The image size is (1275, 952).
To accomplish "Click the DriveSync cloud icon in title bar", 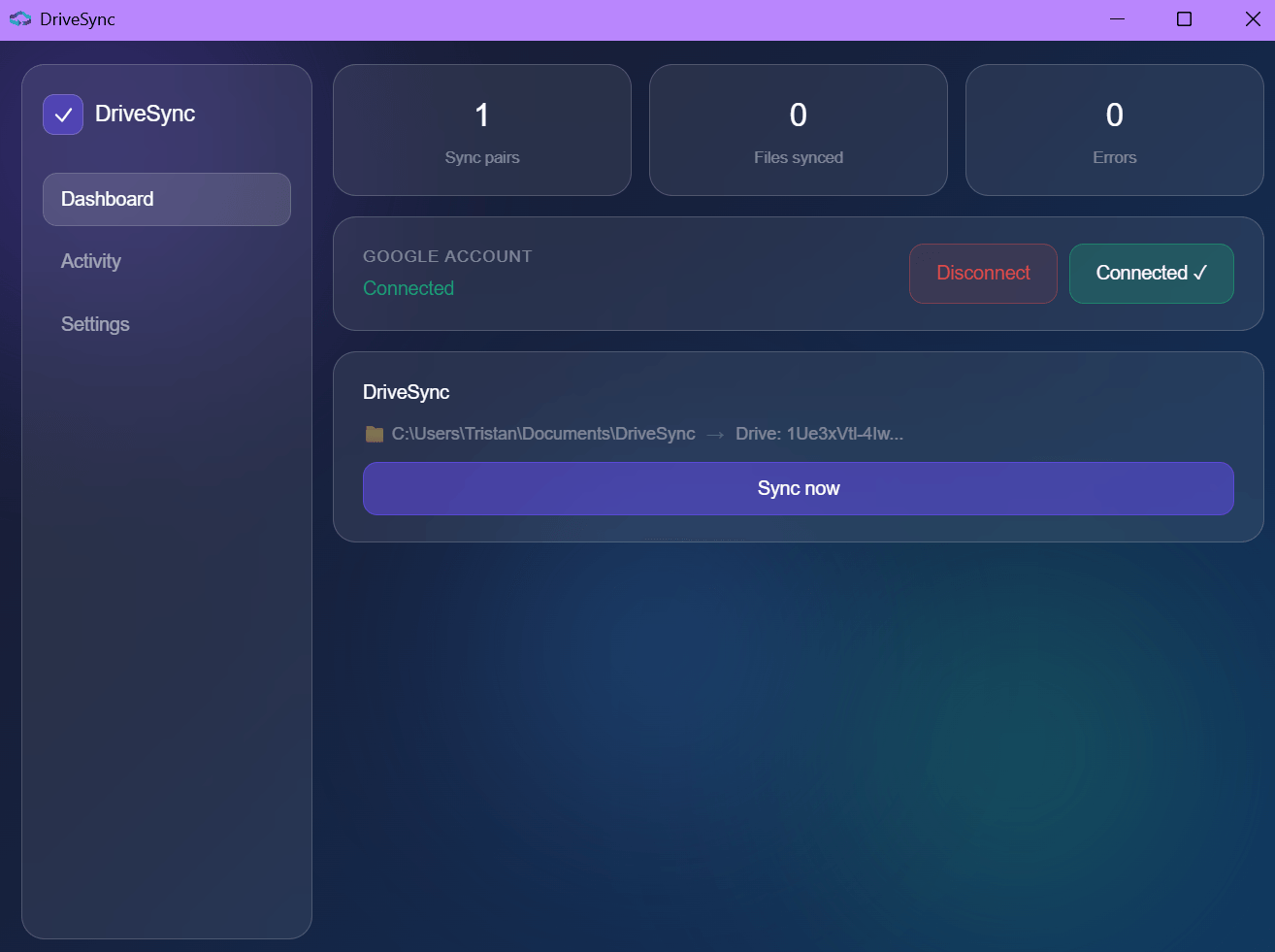I will click(20, 19).
